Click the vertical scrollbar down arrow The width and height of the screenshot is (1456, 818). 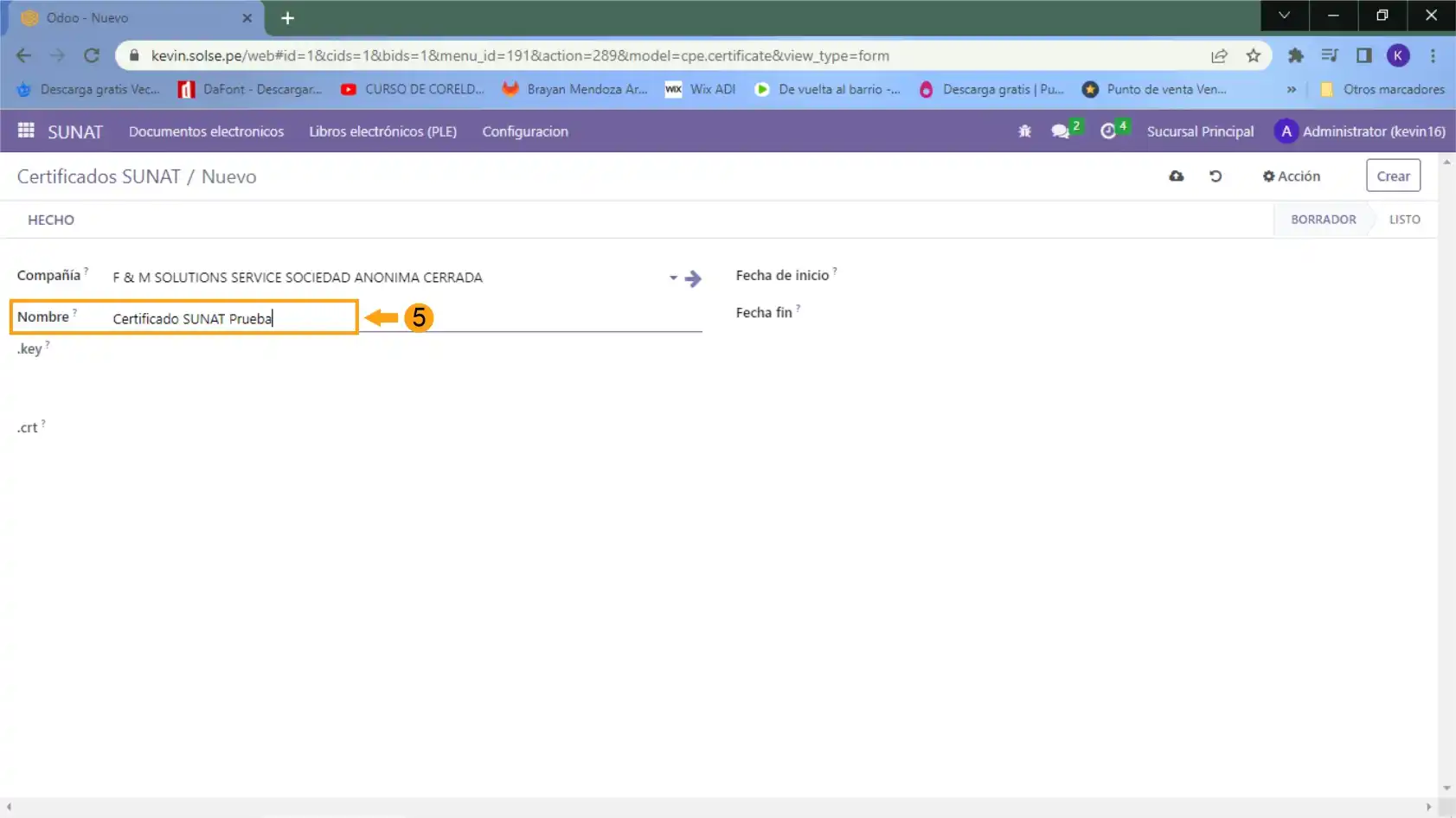point(1446,788)
